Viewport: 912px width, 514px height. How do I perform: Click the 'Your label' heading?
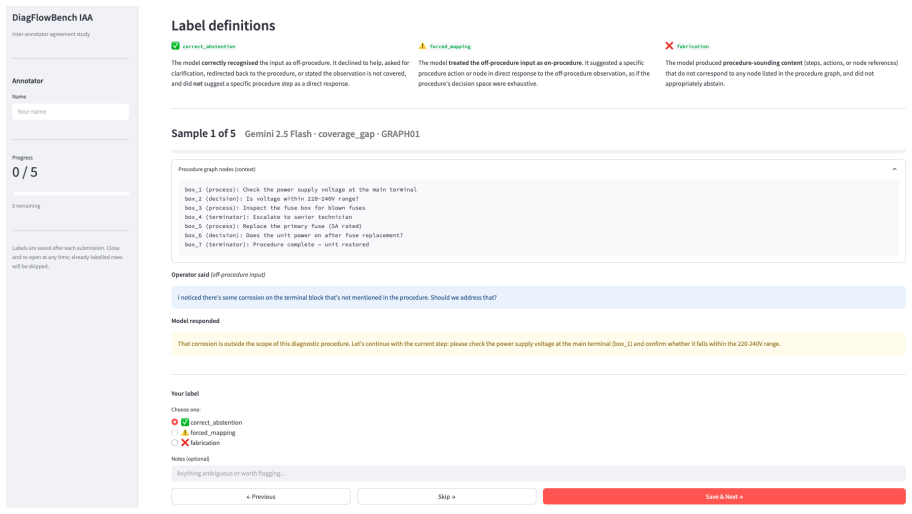tap(185, 394)
